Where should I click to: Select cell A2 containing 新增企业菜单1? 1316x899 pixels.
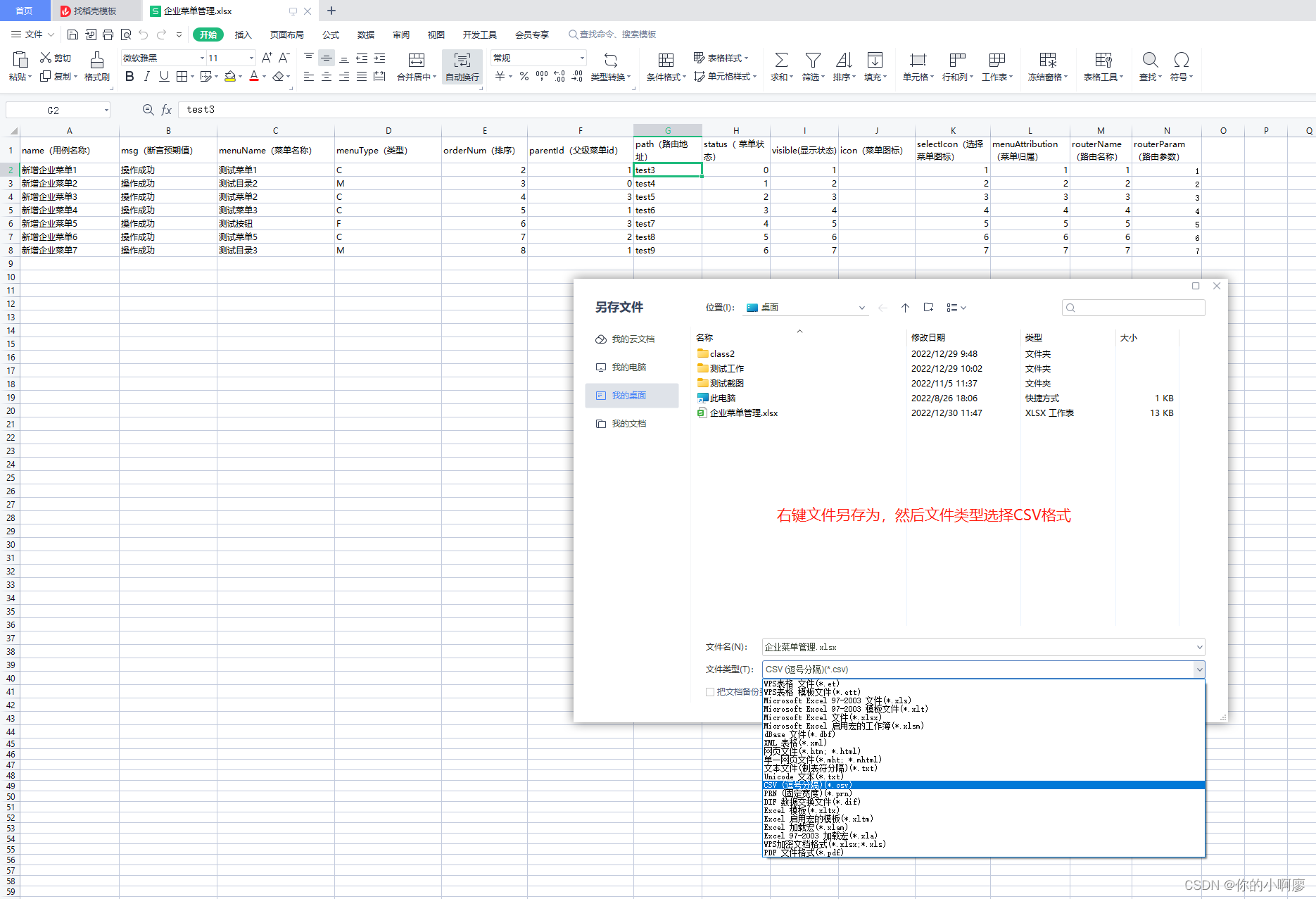point(70,170)
